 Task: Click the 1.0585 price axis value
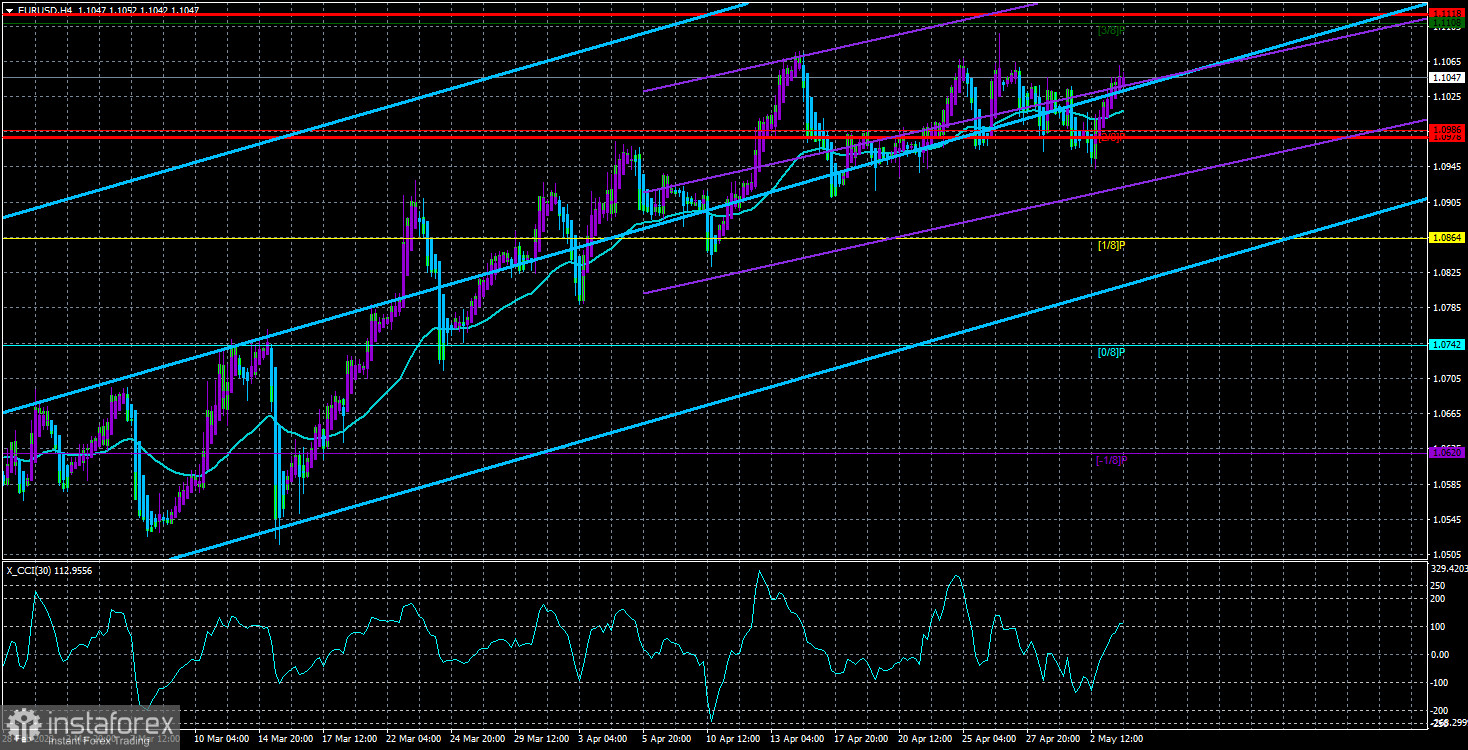1446,484
